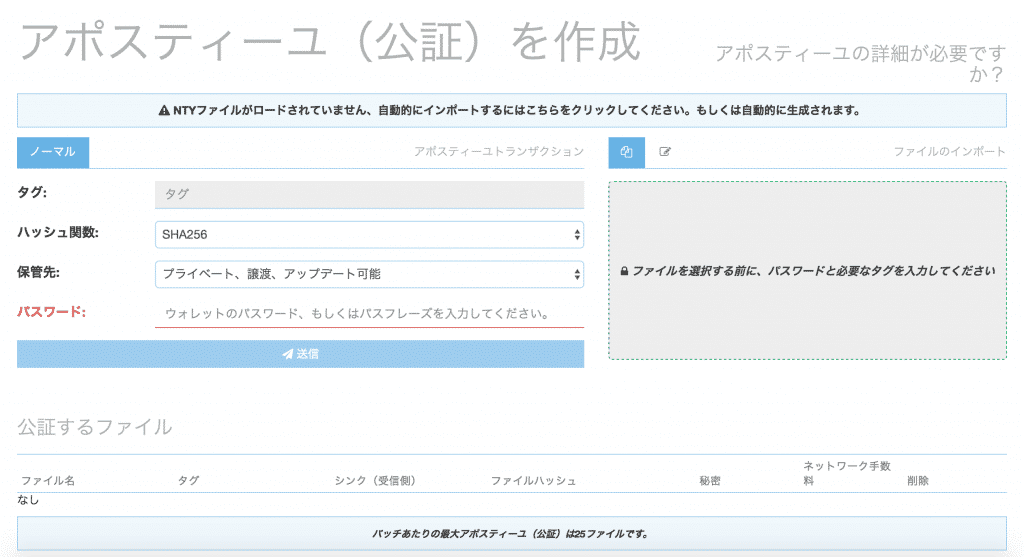Viewport: 1024px width, 557px height.
Task: Switch to the pencil edit tab icon
Action: pos(665,152)
